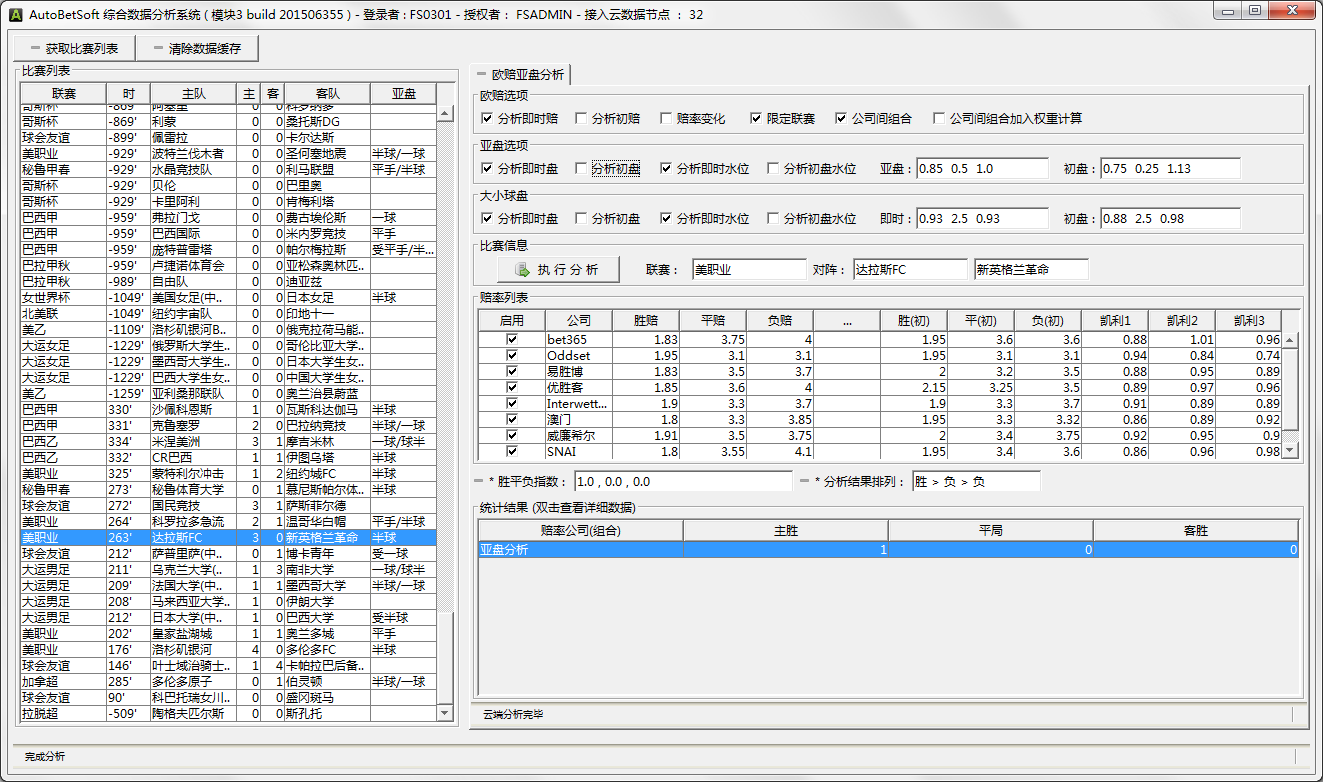Screen dimensions: 1323x782
Task: Uncheck 限定联赛 option
Action: tap(757, 118)
